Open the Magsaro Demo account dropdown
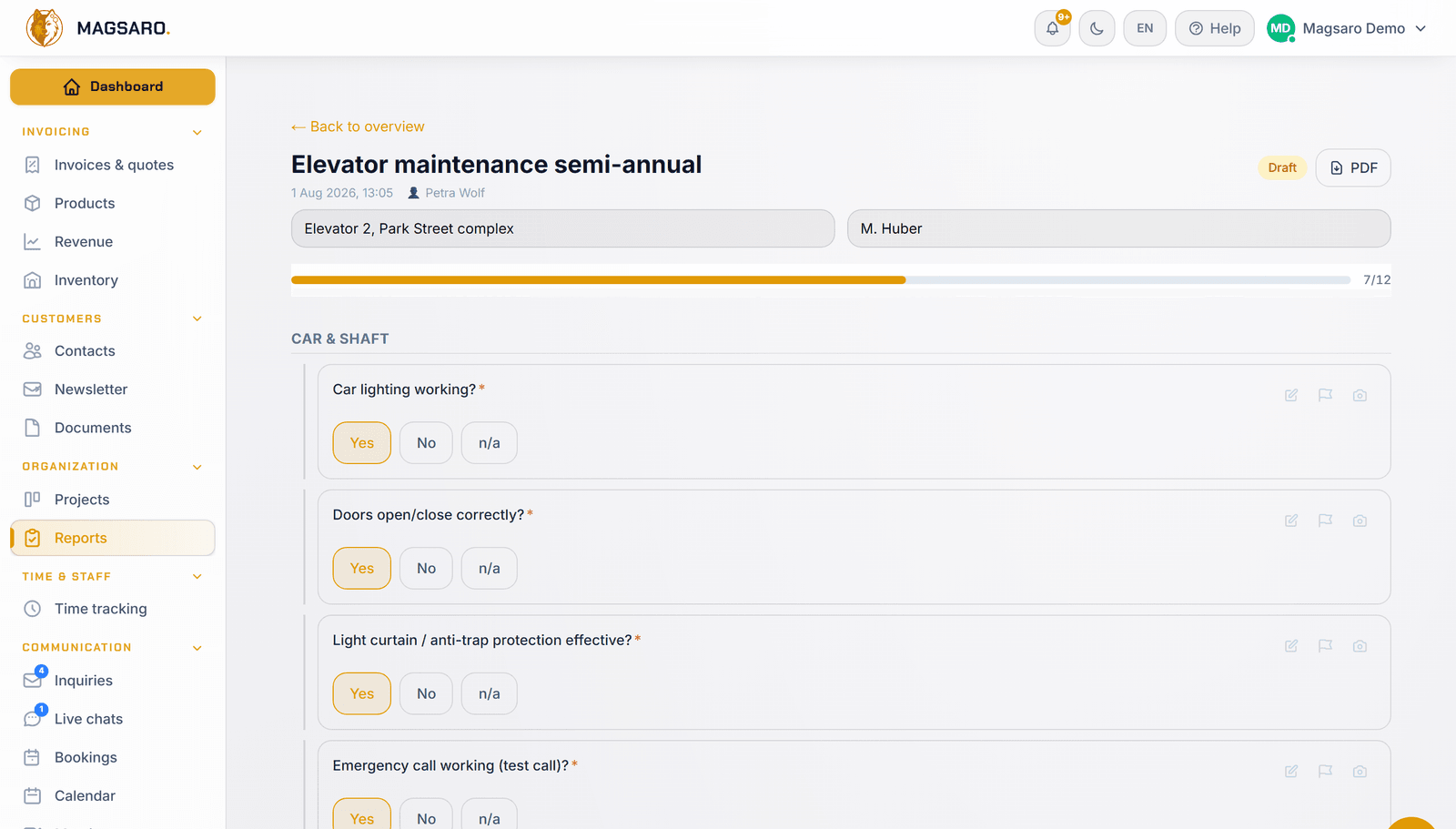Screen dimensions: 1456x829 click(x=1347, y=28)
